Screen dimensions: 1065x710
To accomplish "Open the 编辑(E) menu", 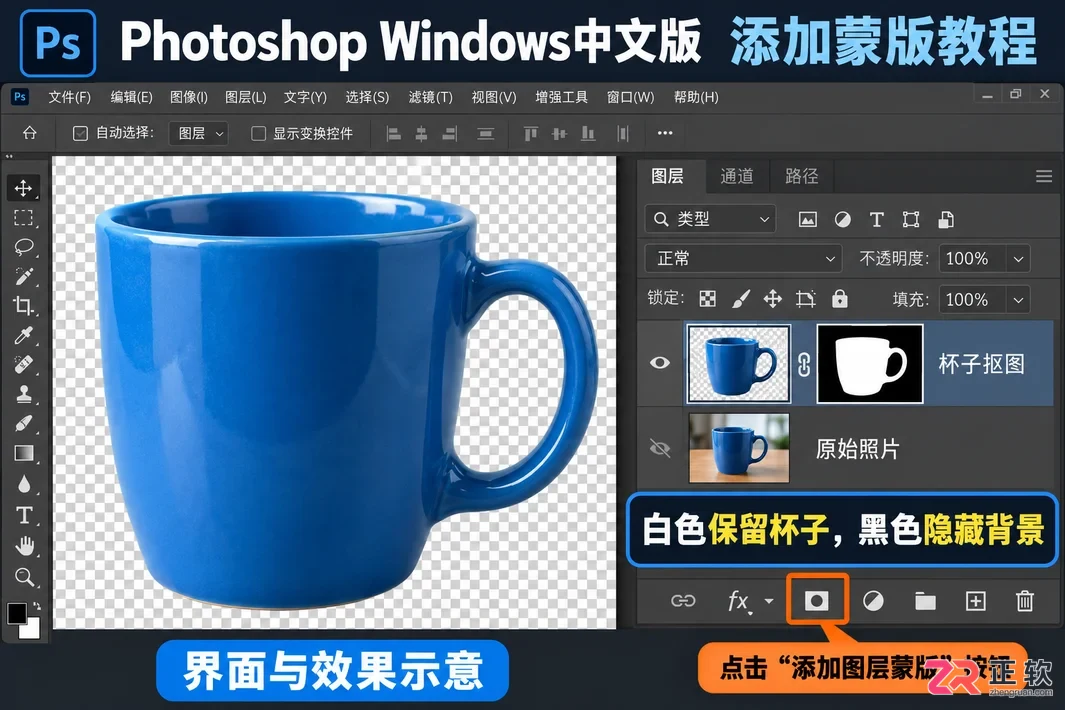I will point(132,97).
